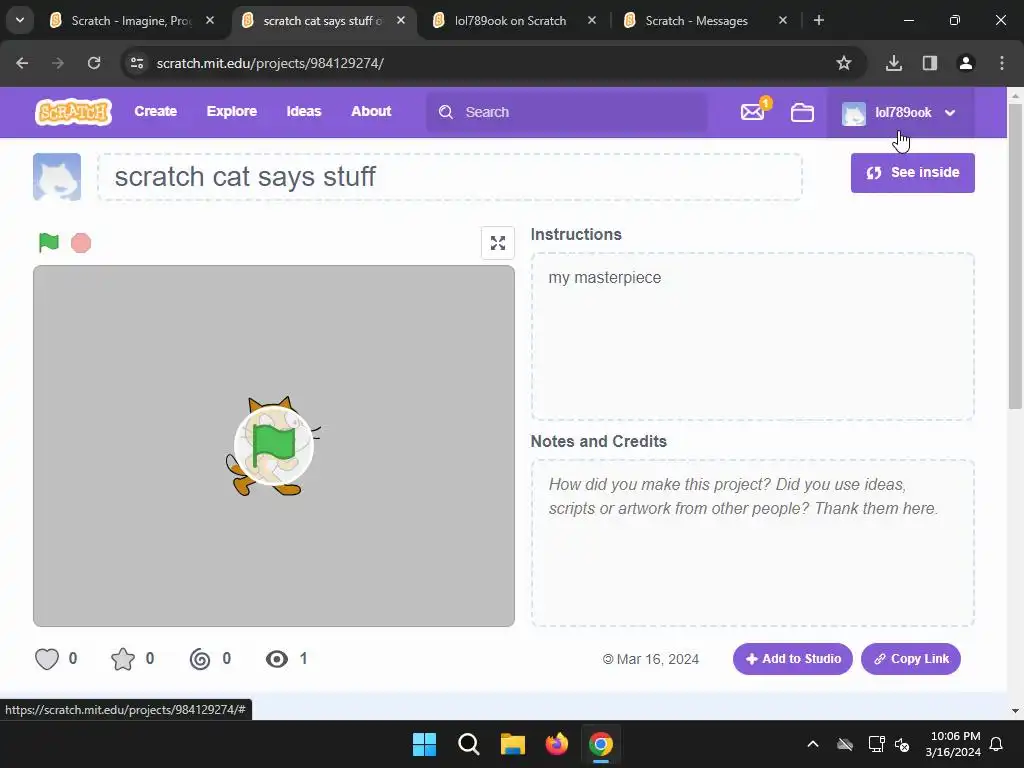
Task: Click Chrome icon in taskbar
Action: [601, 744]
